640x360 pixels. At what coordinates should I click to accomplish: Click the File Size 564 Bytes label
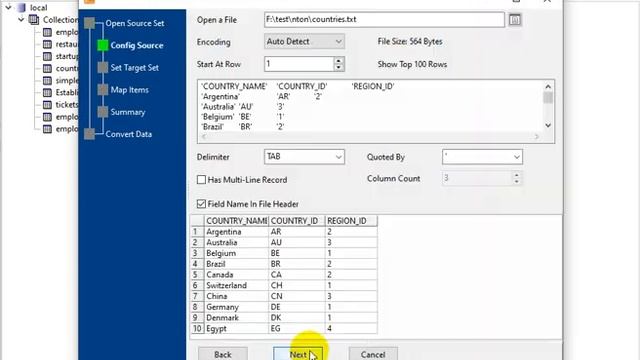point(410,42)
